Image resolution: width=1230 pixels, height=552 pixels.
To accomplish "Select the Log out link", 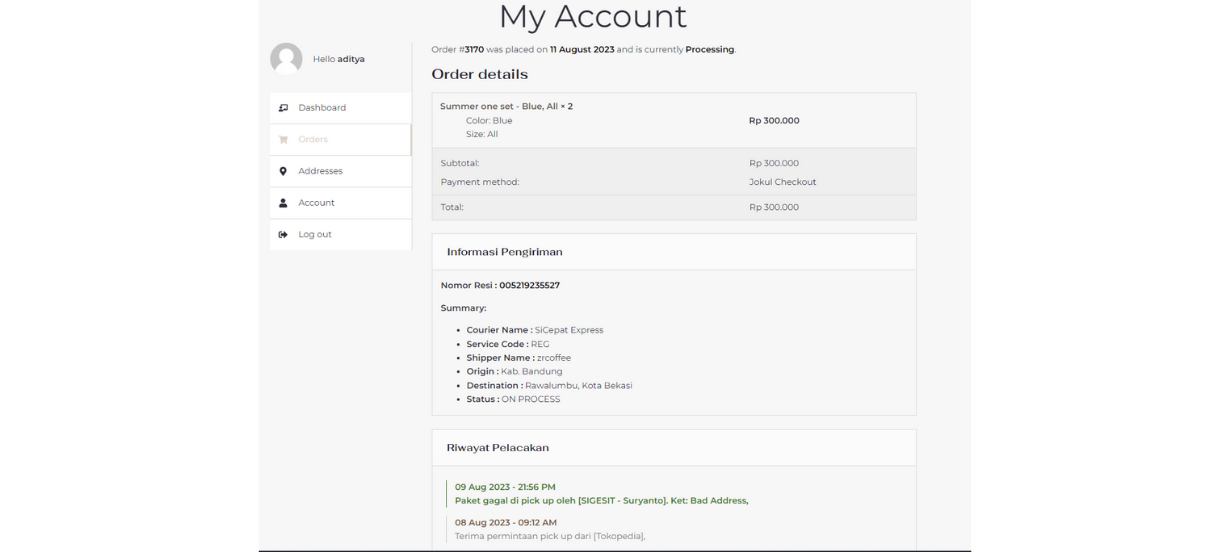I will click(x=315, y=235).
